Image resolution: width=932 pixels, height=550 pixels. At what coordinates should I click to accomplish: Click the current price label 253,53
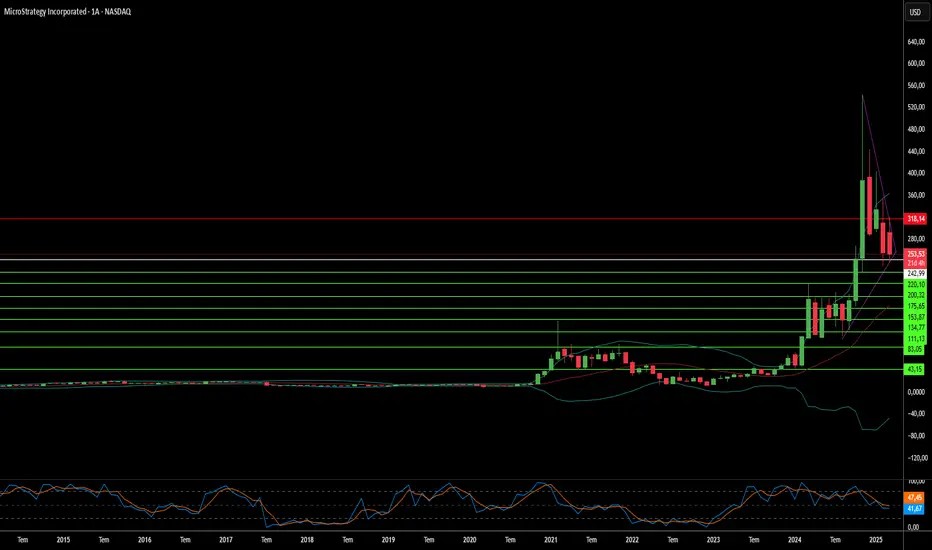tap(915, 254)
